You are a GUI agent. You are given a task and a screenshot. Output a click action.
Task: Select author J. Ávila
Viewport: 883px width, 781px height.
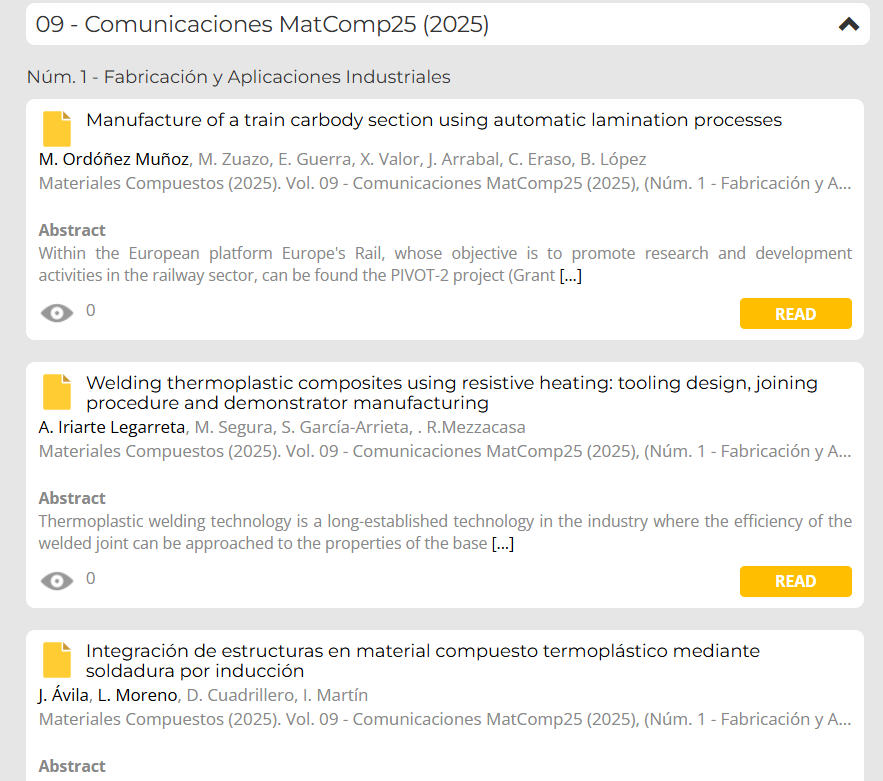point(63,695)
